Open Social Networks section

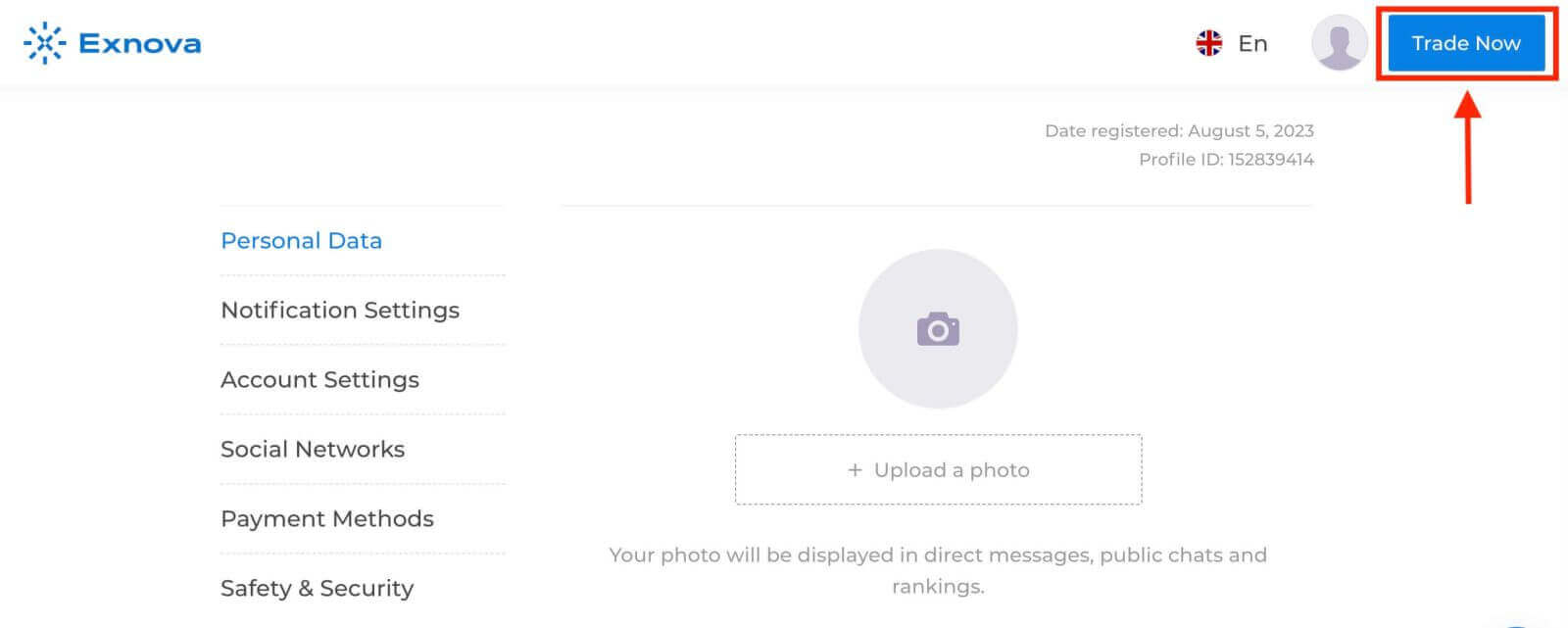tap(313, 449)
